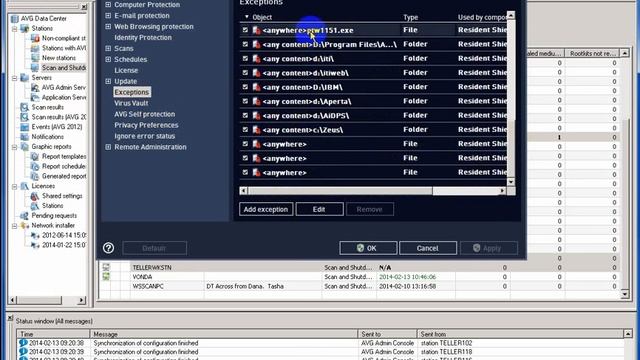
Task: Open Non-compliant stations tree icon
Action: [x=35, y=38]
